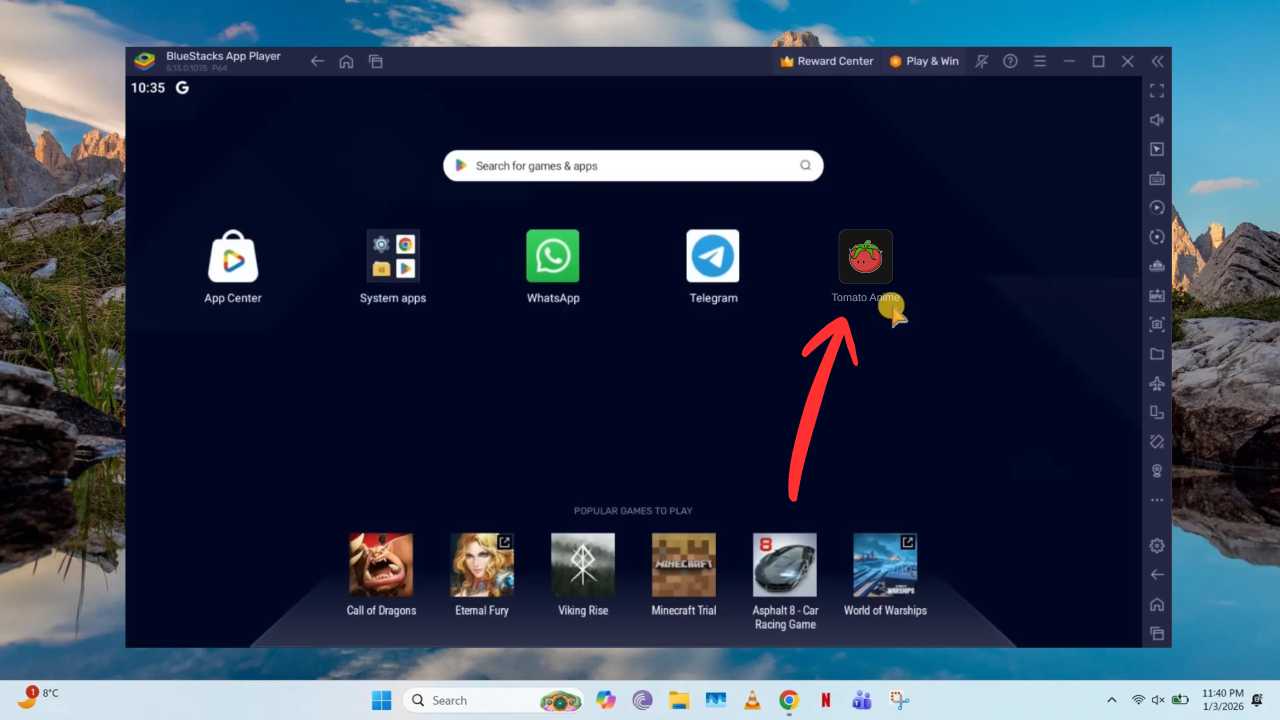Toggle the notifications bell-slash icon in titlebar
Image resolution: width=1280 pixels, height=720 pixels.
click(981, 61)
